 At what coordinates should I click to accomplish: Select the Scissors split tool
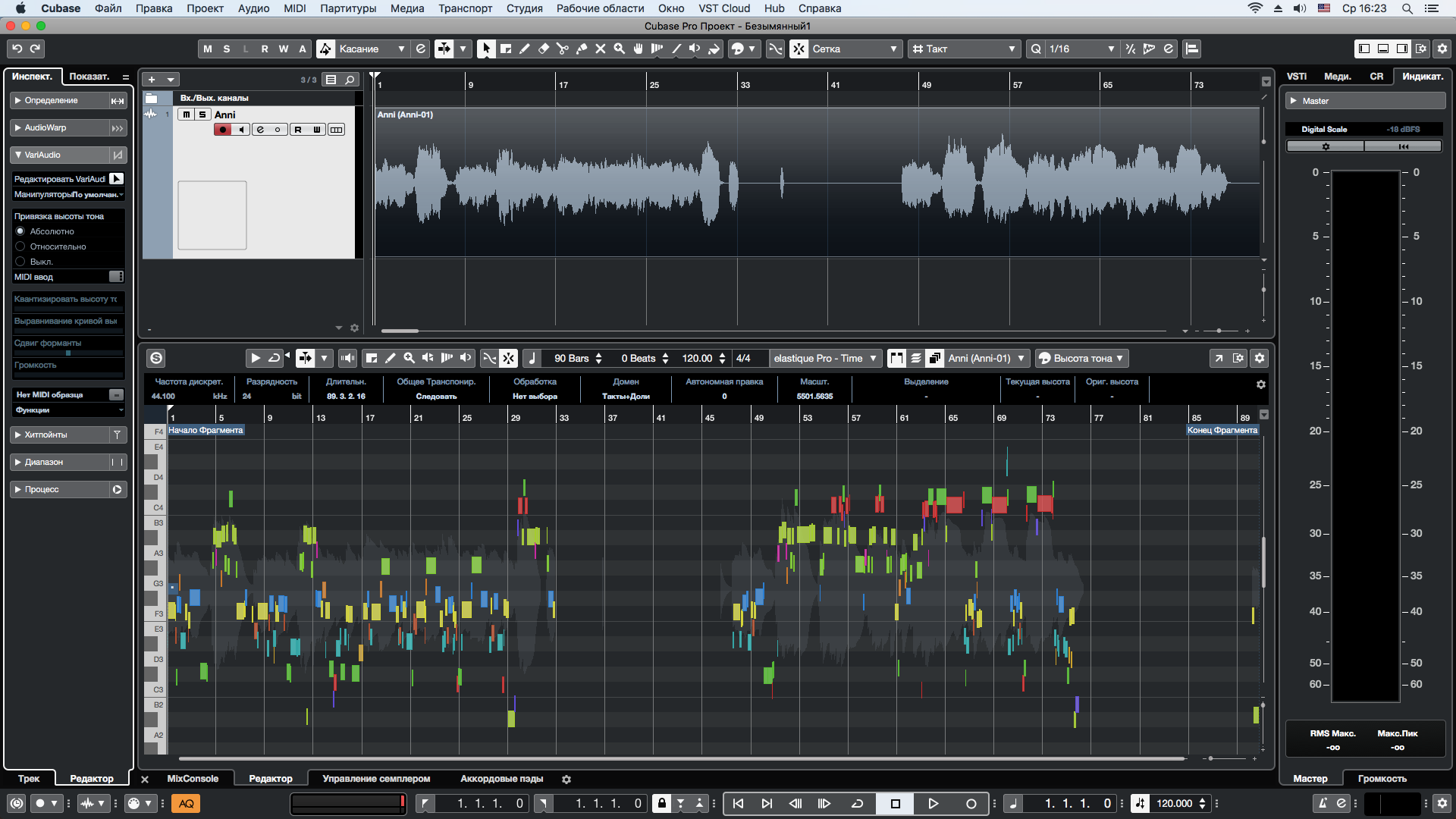click(x=563, y=49)
